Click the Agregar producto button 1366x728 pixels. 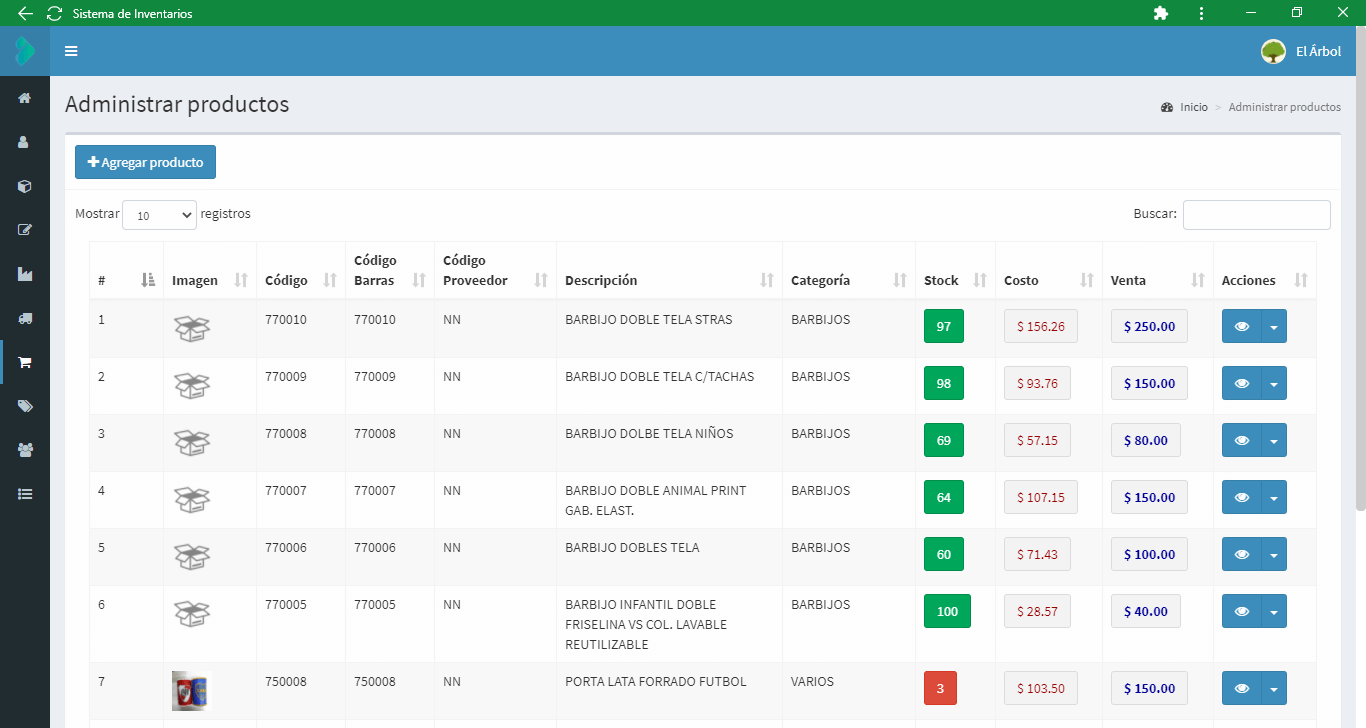pos(145,162)
